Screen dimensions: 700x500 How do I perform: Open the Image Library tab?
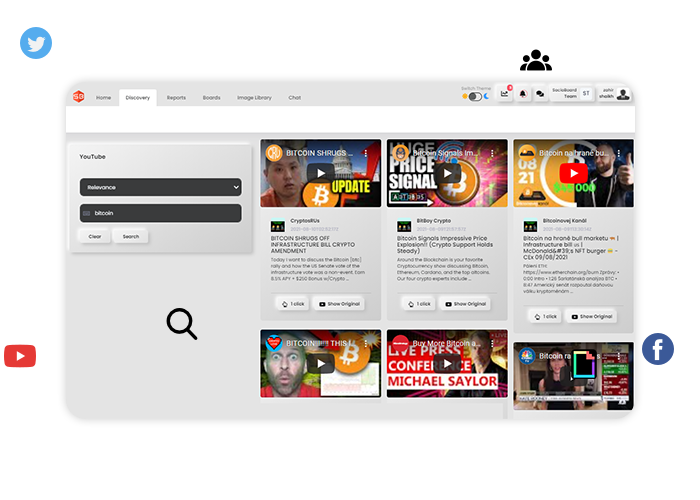pyautogui.click(x=254, y=98)
